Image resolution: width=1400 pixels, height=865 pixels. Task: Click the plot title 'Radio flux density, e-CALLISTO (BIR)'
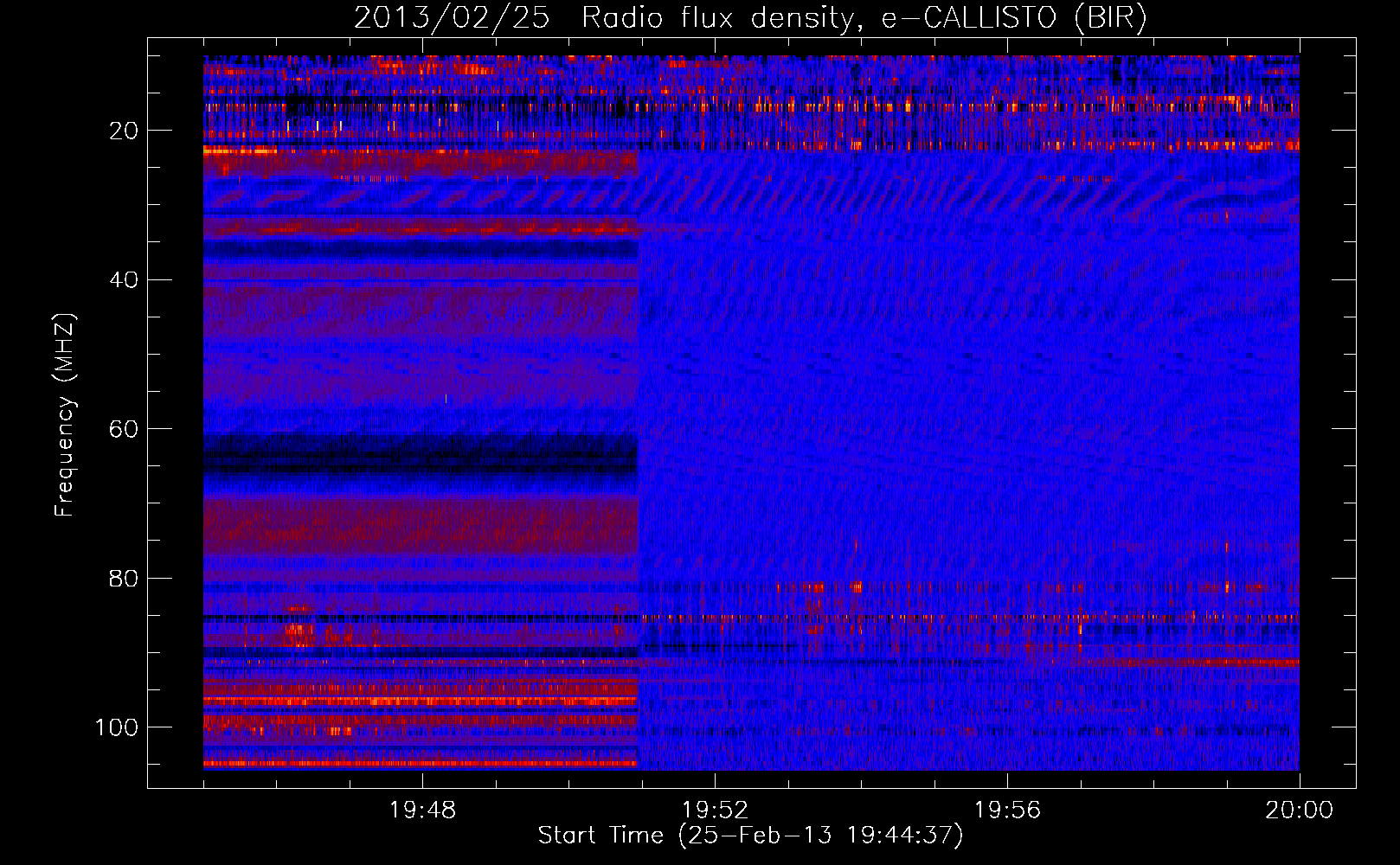(x=864, y=18)
